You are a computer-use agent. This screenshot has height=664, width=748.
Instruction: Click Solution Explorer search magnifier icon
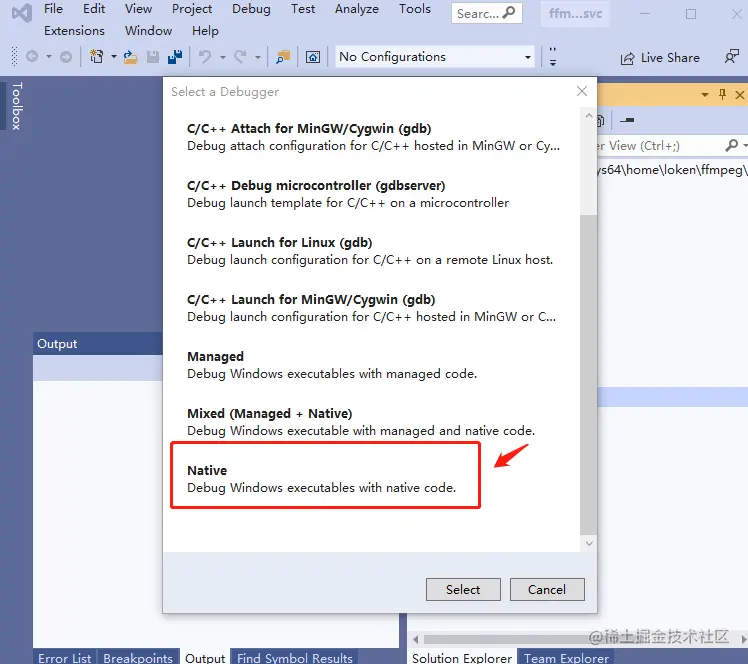(731, 145)
